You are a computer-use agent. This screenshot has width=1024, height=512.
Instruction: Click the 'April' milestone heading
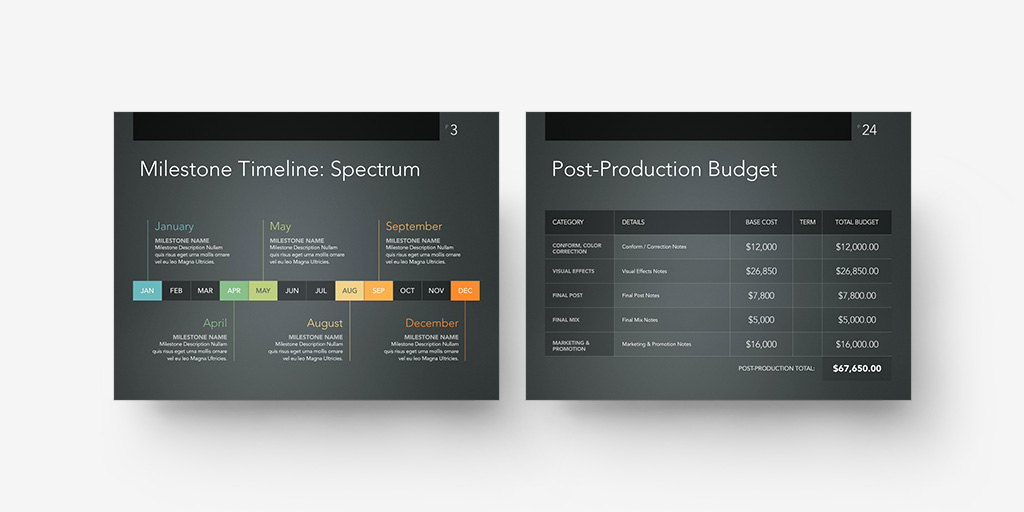[x=215, y=323]
